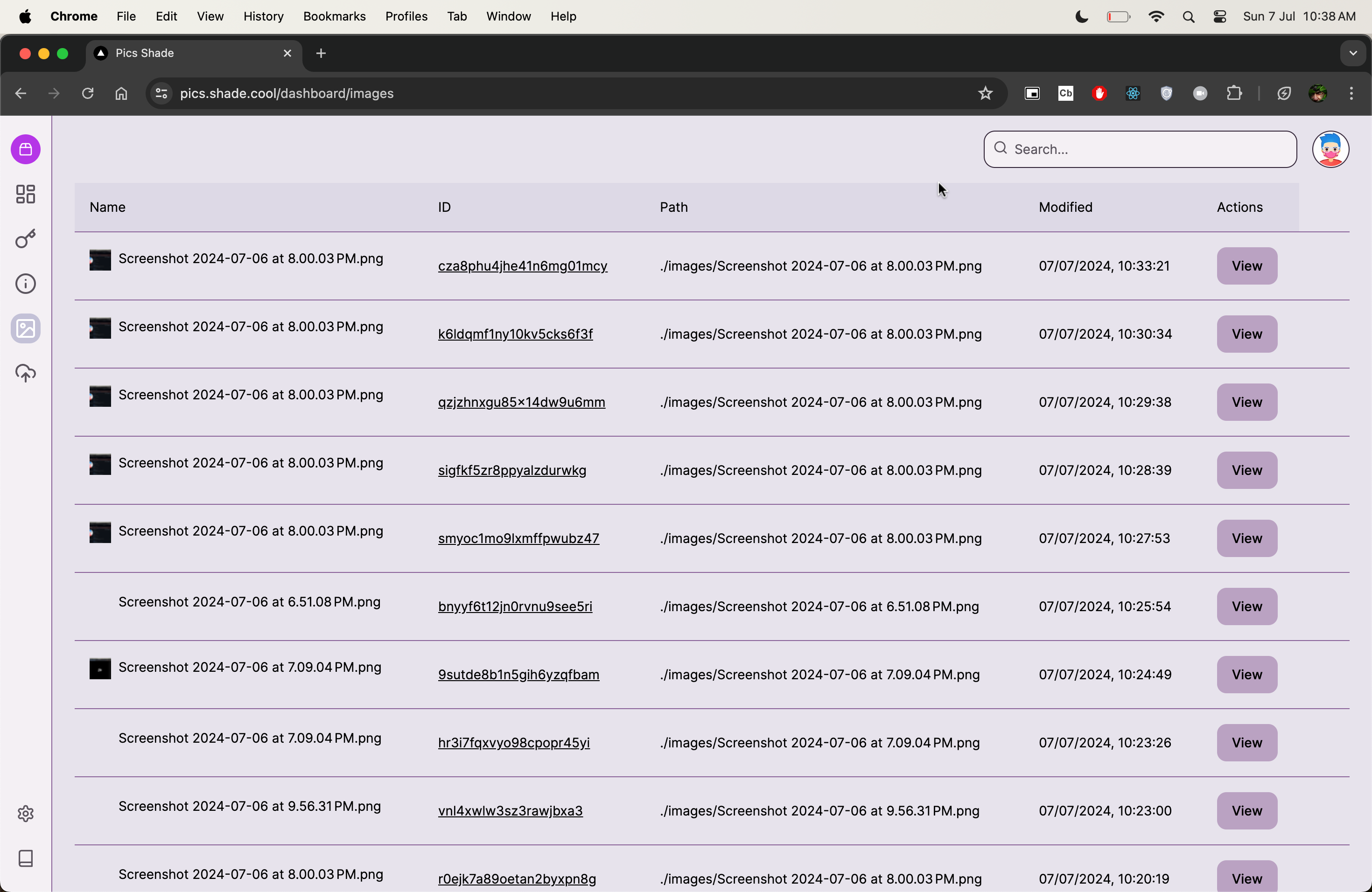Image resolution: width=1372 pixels, height=892 pixels.
Task: View image modified at 10:28:39
Action: coord(1246,470)
